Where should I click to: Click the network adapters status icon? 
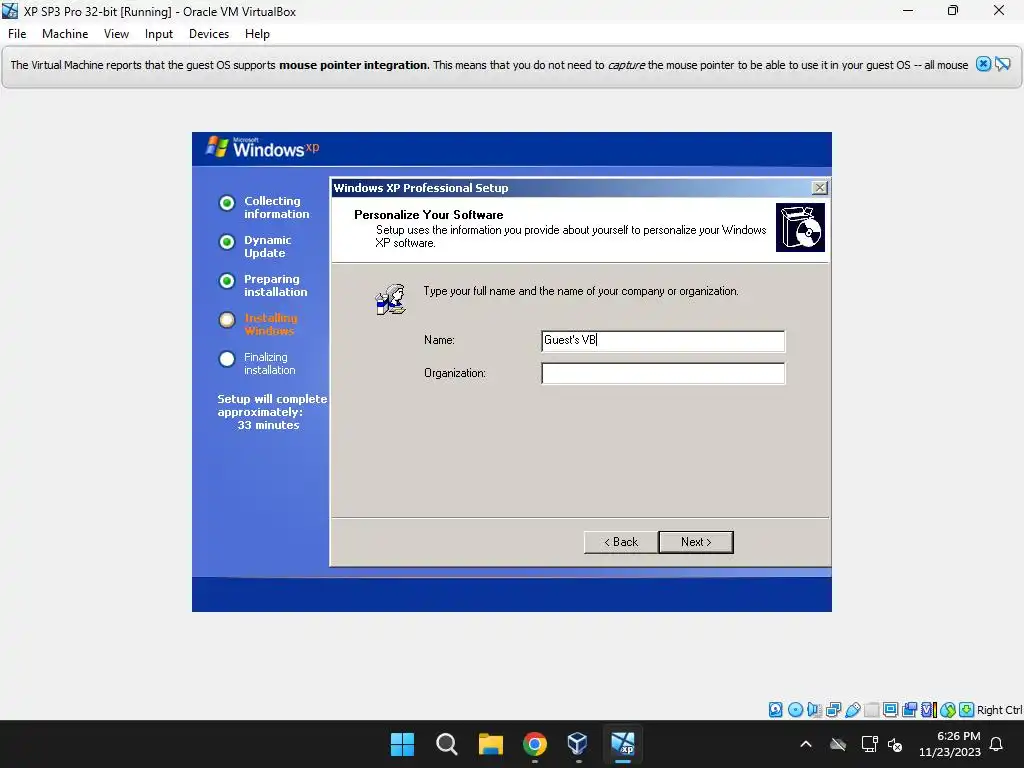833,710
